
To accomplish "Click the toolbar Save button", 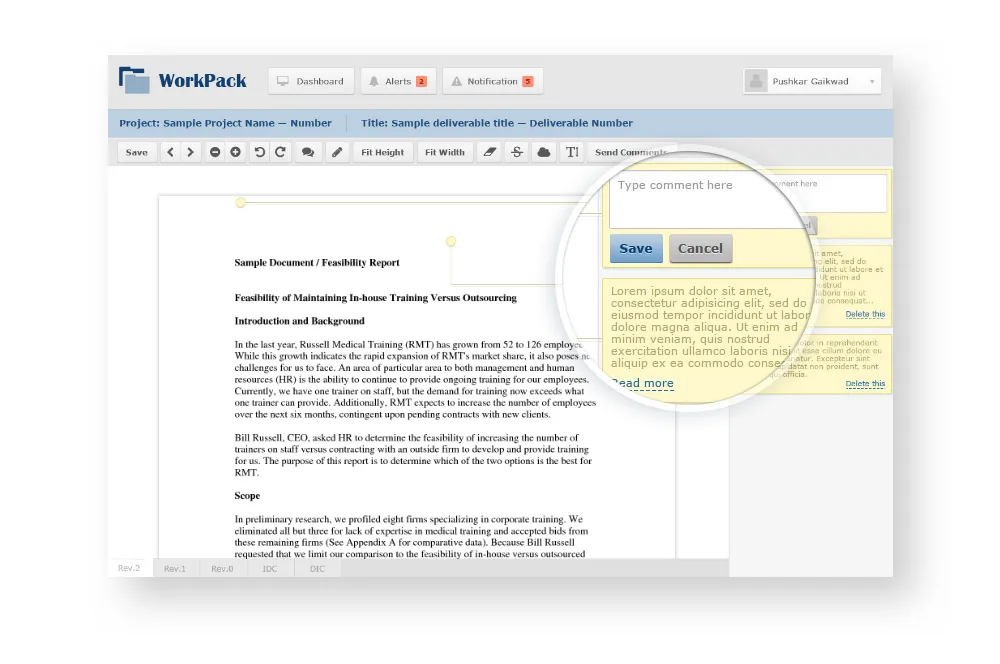I will coord(136,152).
